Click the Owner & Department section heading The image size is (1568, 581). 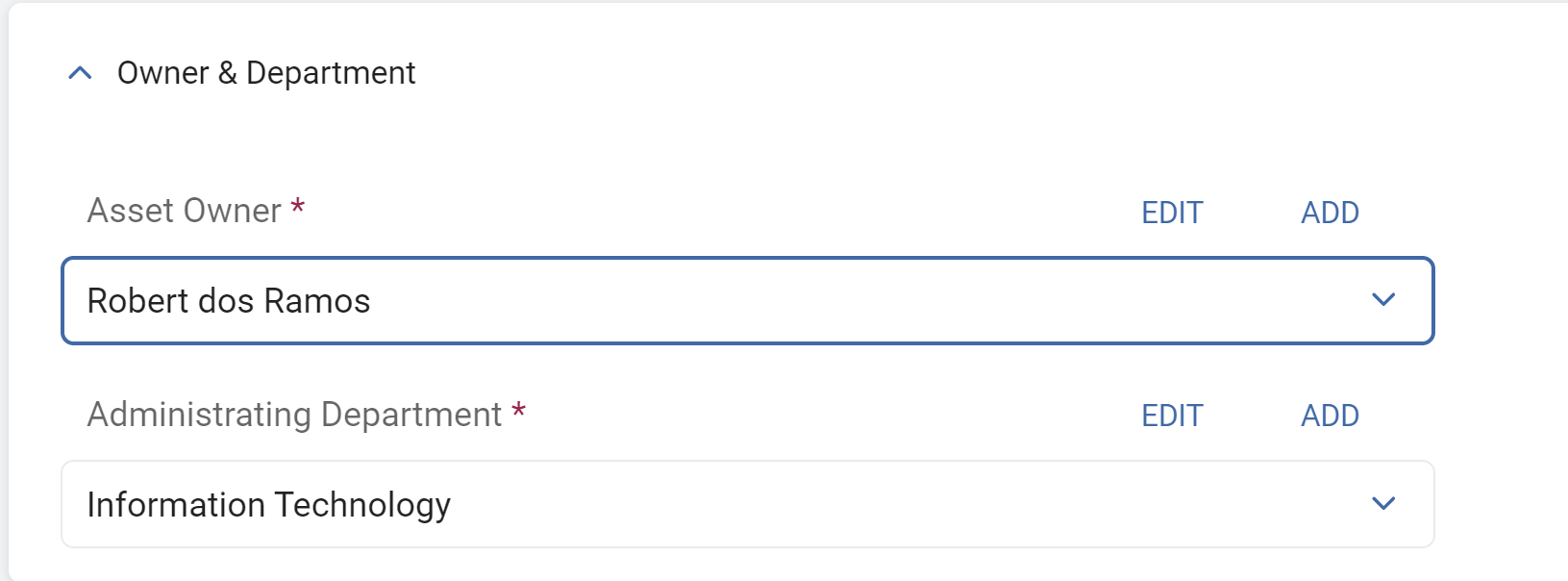tap(266, 73)
